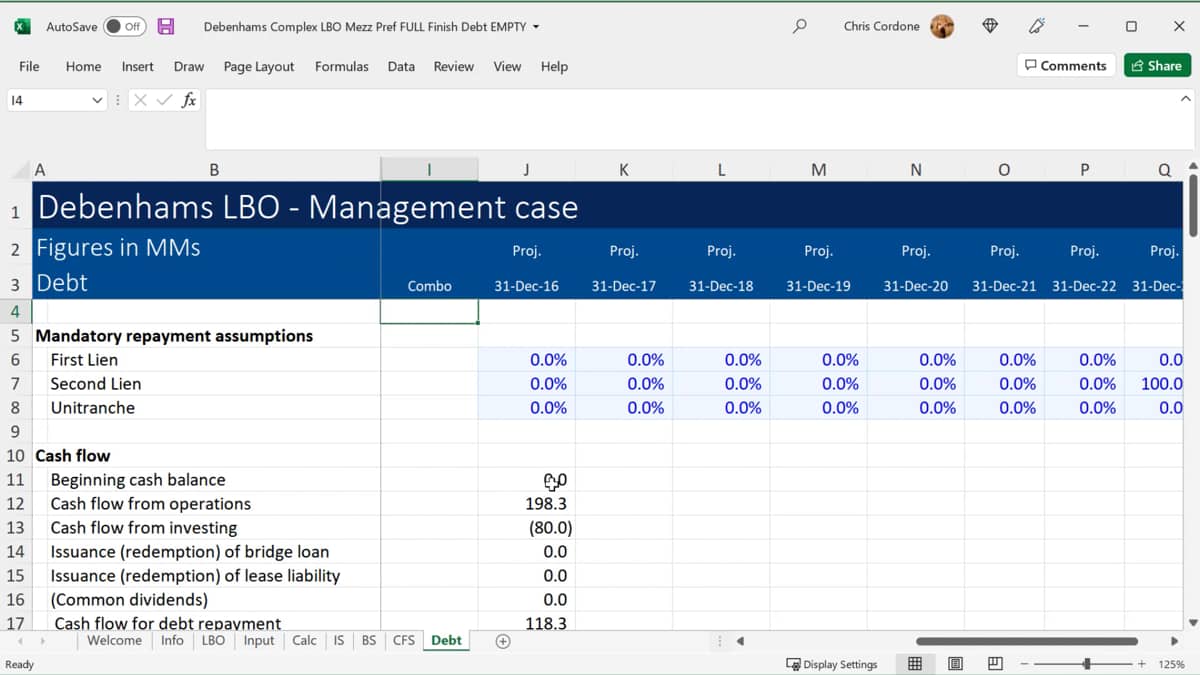
Task: Open the View ribbon tab
Action: (507, 66)
